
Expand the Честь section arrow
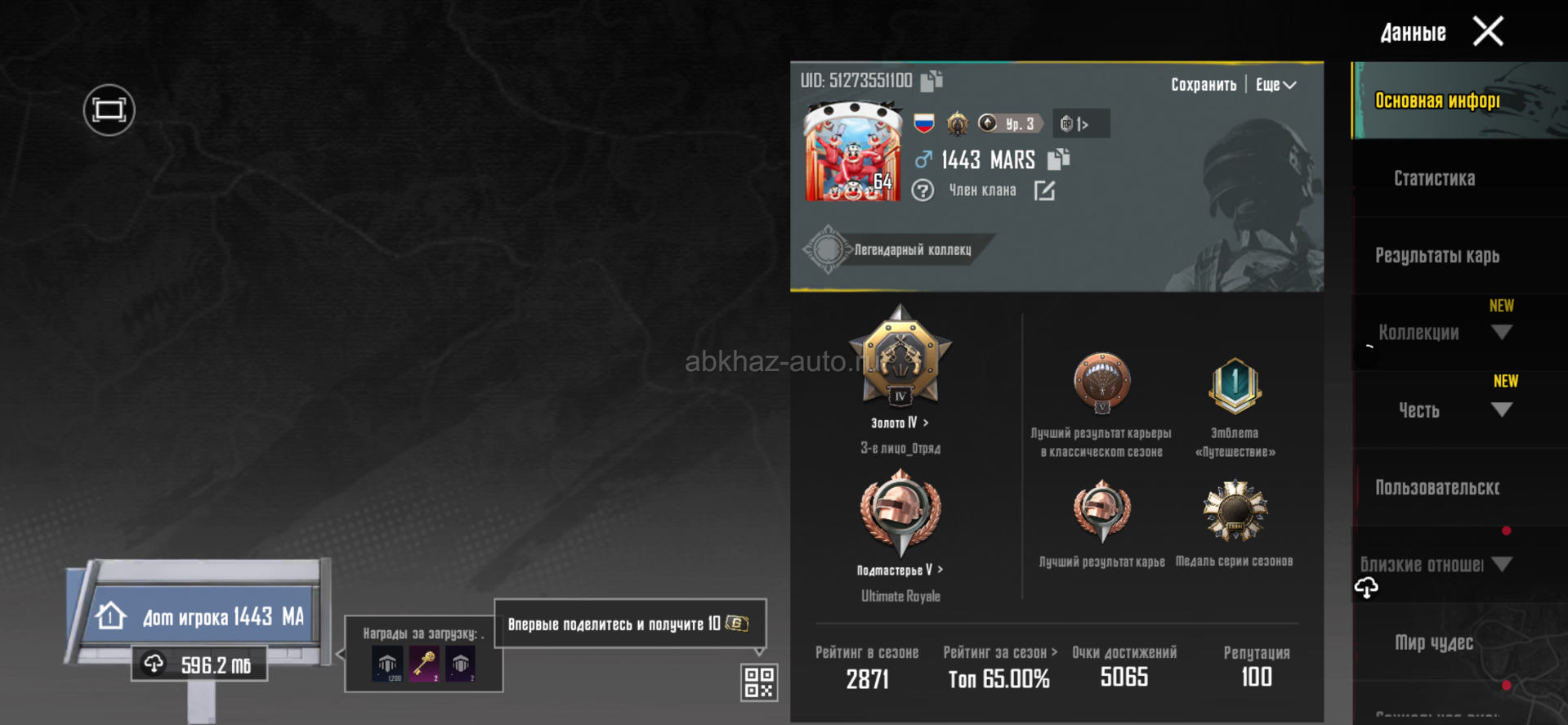coord(1502,409)
